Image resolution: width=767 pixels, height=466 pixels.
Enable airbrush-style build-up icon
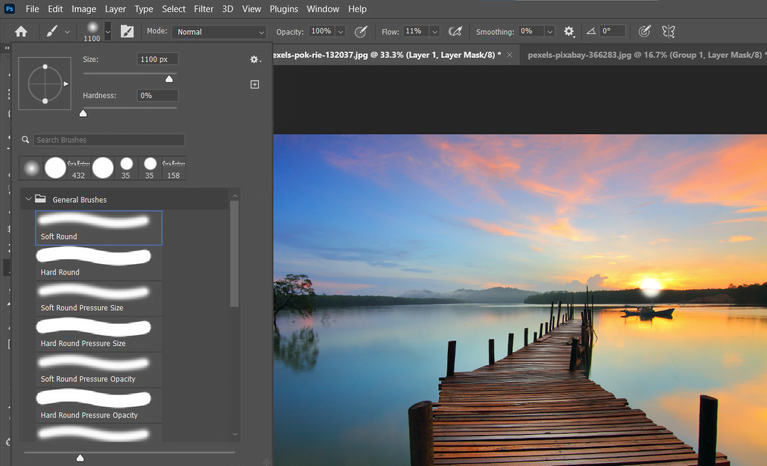pyautogui.click(x=455, y=32)
